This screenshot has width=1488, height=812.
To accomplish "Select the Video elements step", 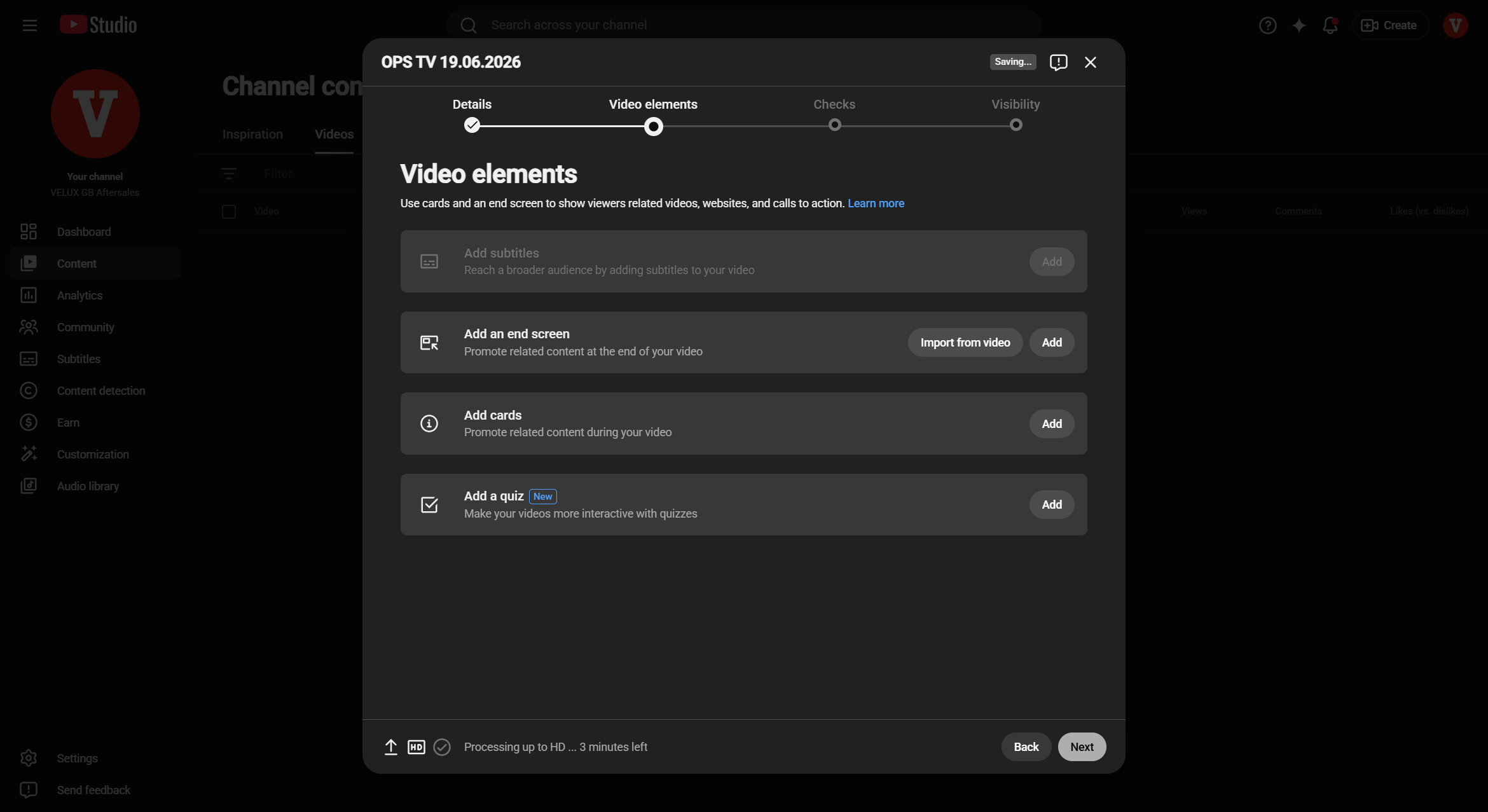I will point(653,116).
